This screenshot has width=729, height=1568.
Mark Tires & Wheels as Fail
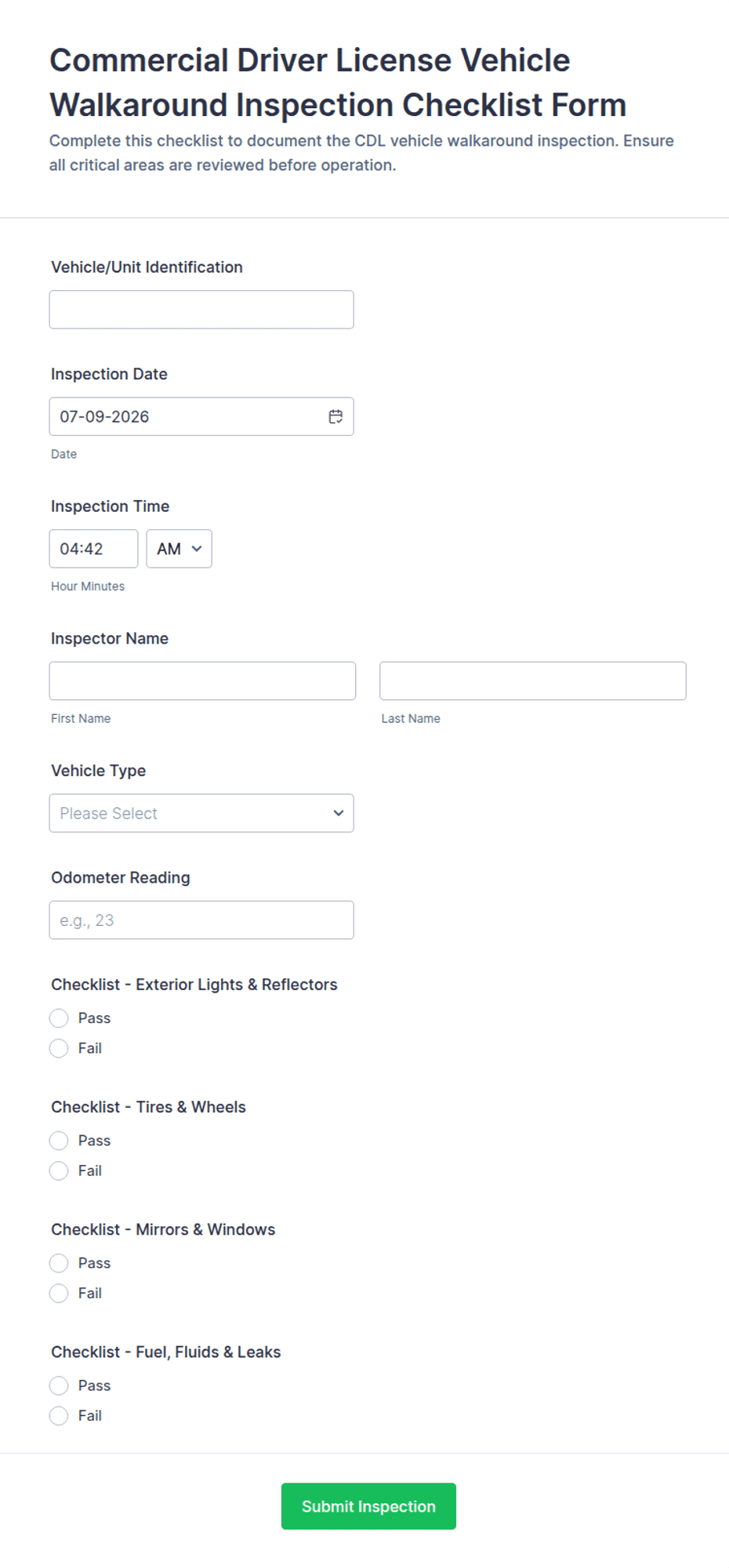coord(59,1171)
